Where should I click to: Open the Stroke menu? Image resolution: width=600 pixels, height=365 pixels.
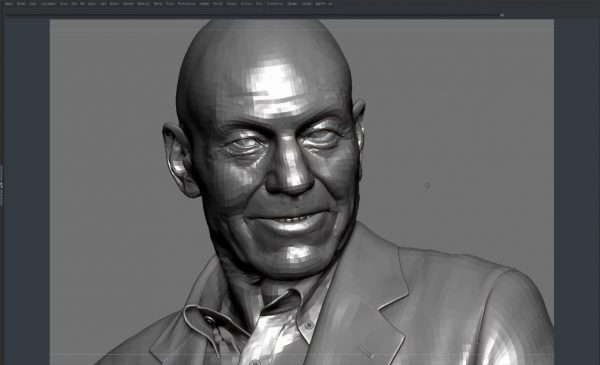pyautogui.click(x=231, y=4)
